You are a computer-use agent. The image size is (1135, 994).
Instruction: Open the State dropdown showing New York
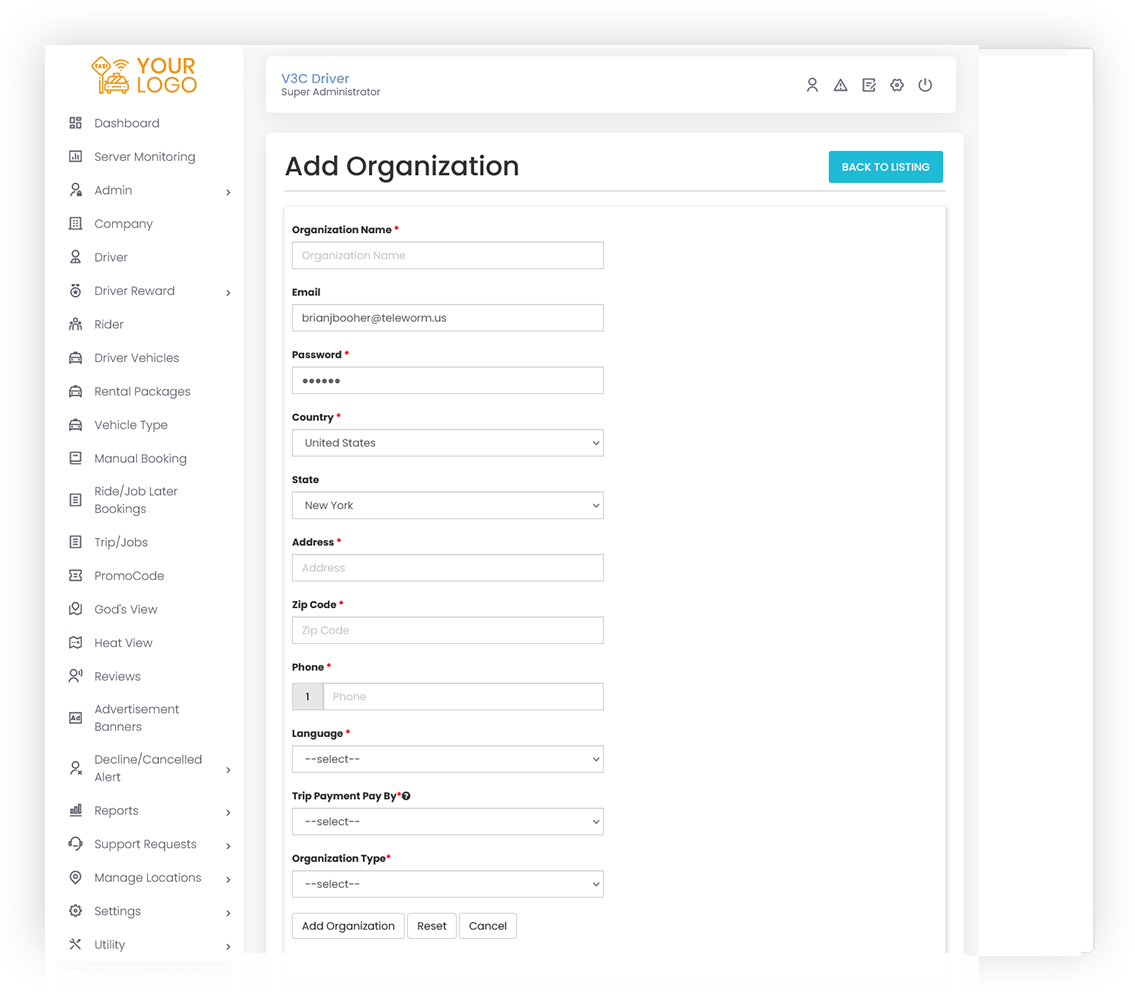447,505
